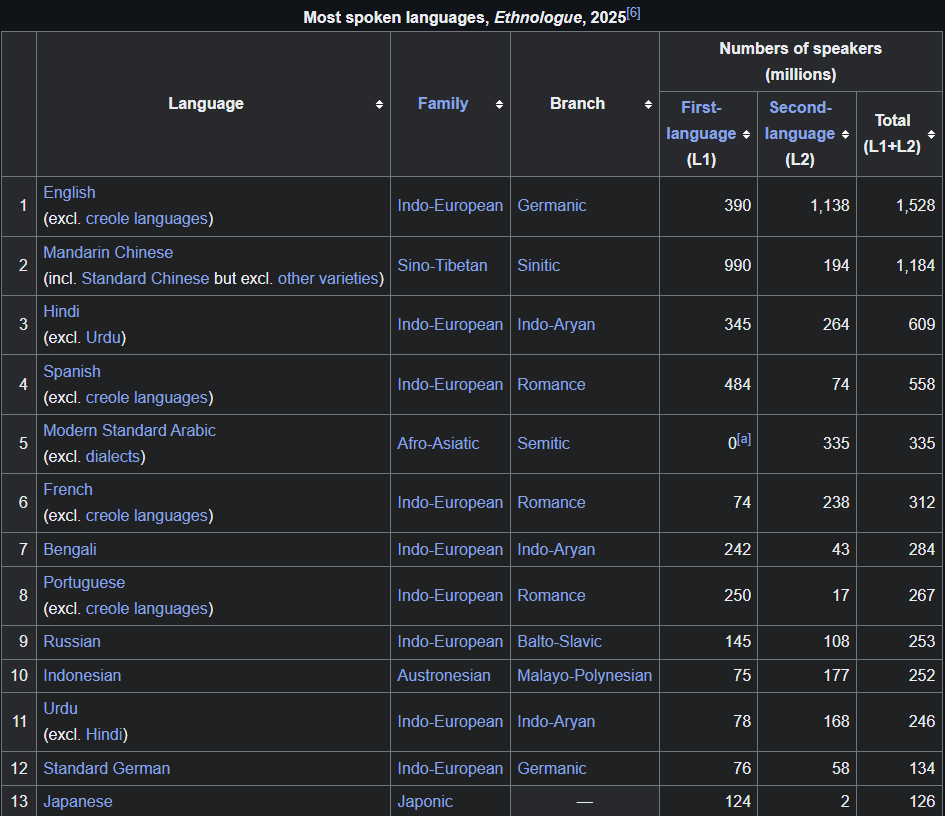Image resolution: width=945 pixels, height=816 pixels.
Task: Open the Malayo-Polynesian branch link
Action: [x=585, y=675]
